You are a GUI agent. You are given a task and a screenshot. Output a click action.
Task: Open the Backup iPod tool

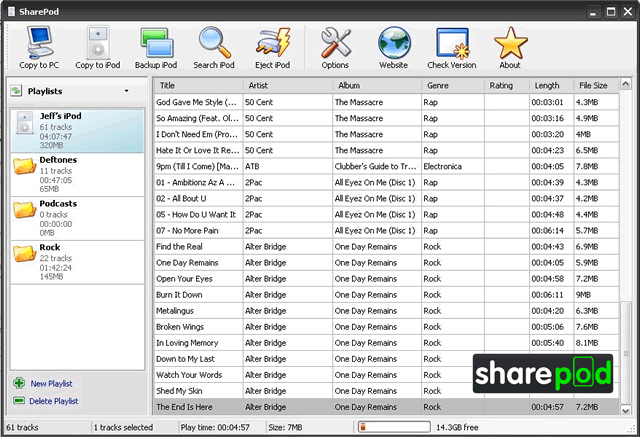point(157,42)
